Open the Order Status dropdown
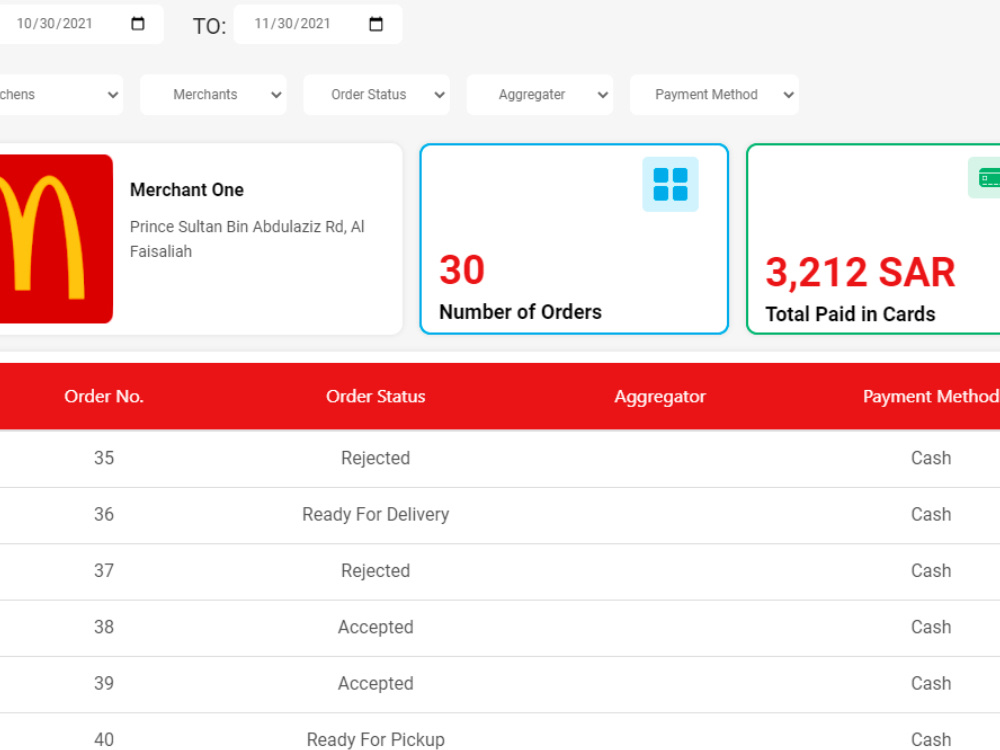This screenshot has width=1000, height=750. [376, 94]
